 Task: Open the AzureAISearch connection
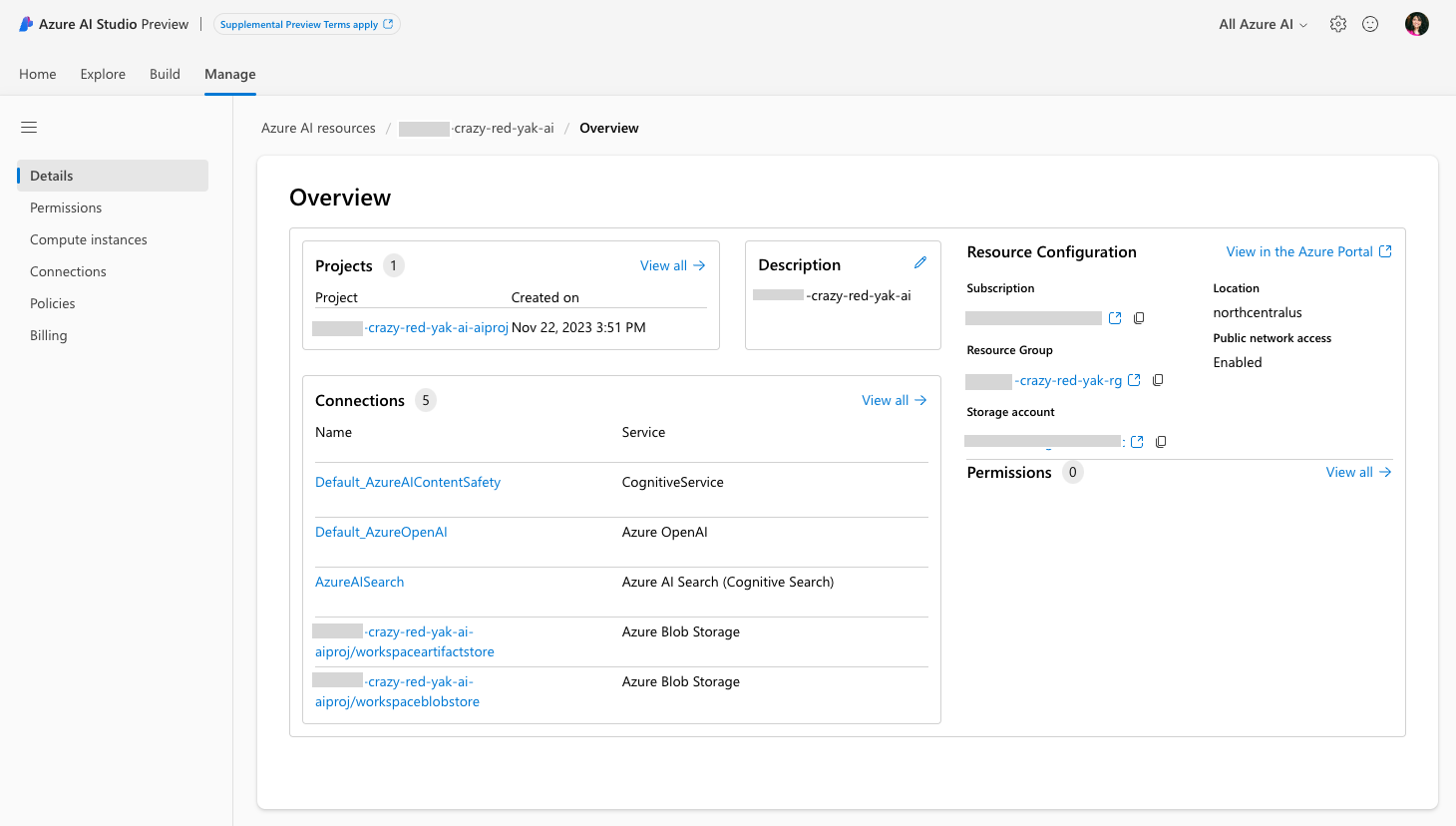pyautogui.click(x=360, y=582)
